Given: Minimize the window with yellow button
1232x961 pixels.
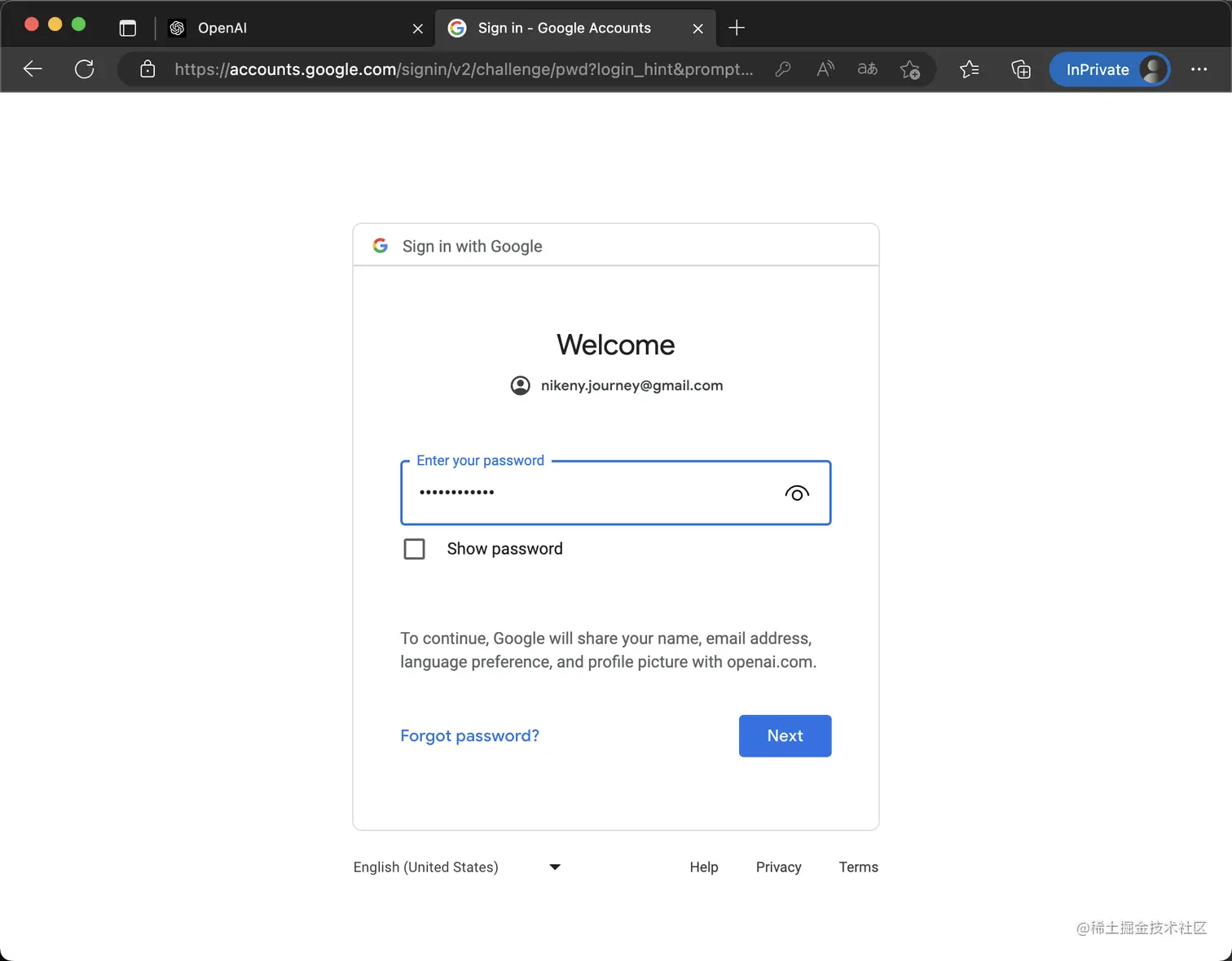Looking at the screenshot, I should (55, 24).
